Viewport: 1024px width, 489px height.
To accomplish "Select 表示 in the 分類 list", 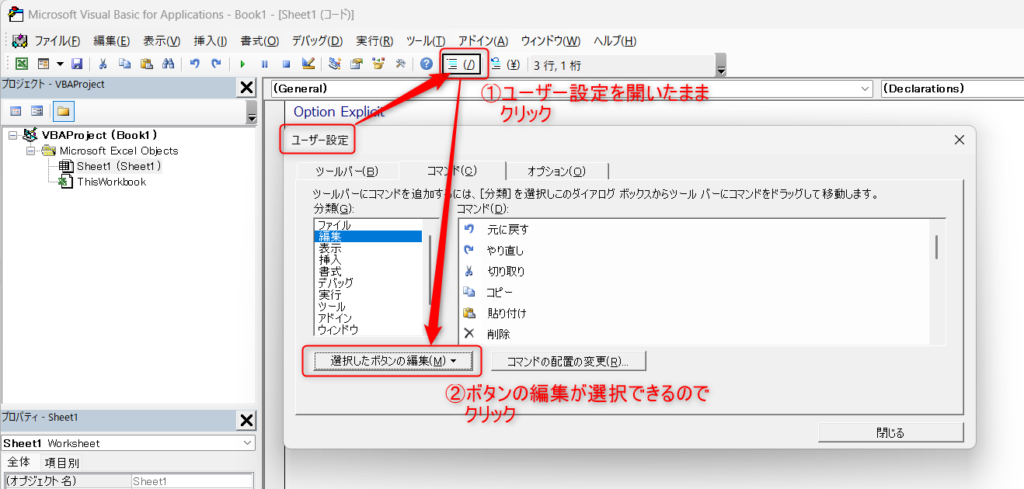I will coord(368,248).
